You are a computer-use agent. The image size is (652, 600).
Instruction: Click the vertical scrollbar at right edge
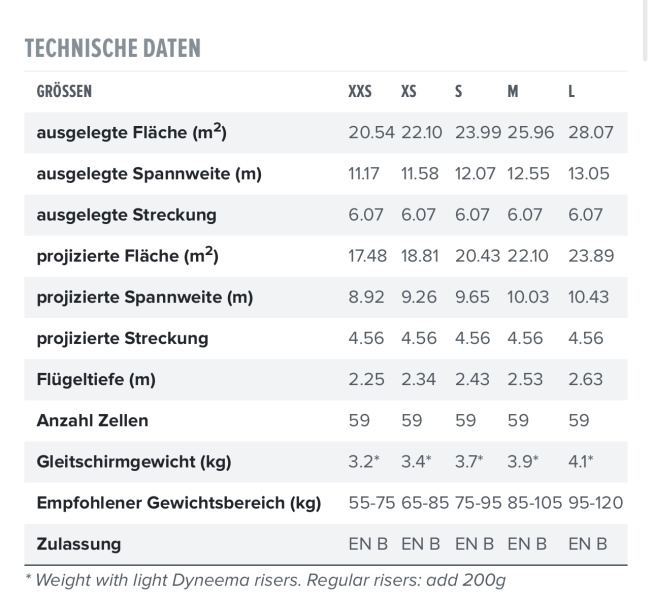click(x=646, y=31)
